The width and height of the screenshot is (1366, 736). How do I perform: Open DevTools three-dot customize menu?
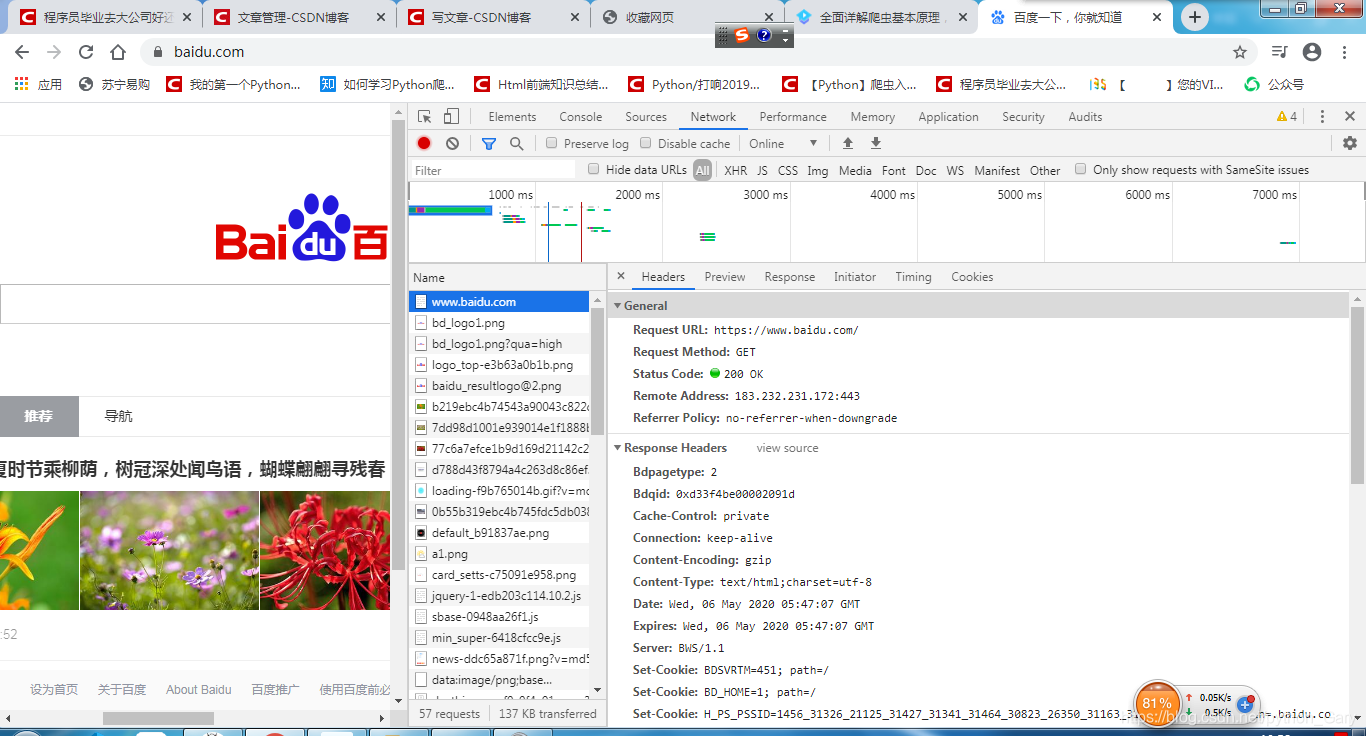(1322, 117)
